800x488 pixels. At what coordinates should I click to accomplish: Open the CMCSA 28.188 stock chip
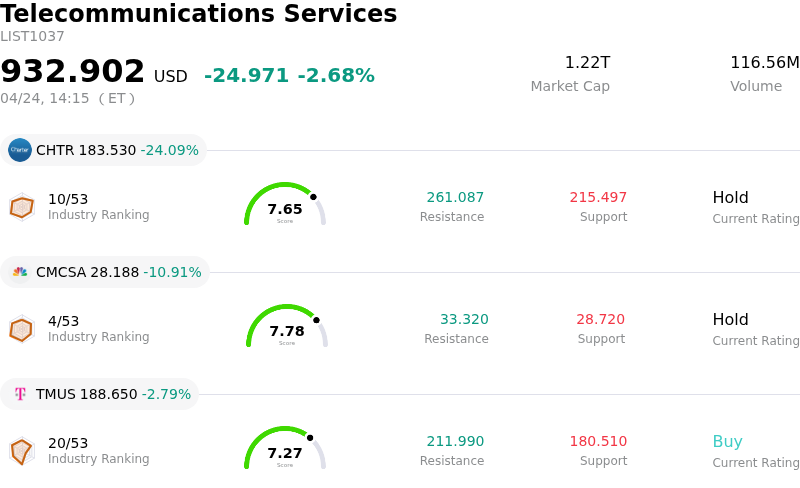pos(105,272)
